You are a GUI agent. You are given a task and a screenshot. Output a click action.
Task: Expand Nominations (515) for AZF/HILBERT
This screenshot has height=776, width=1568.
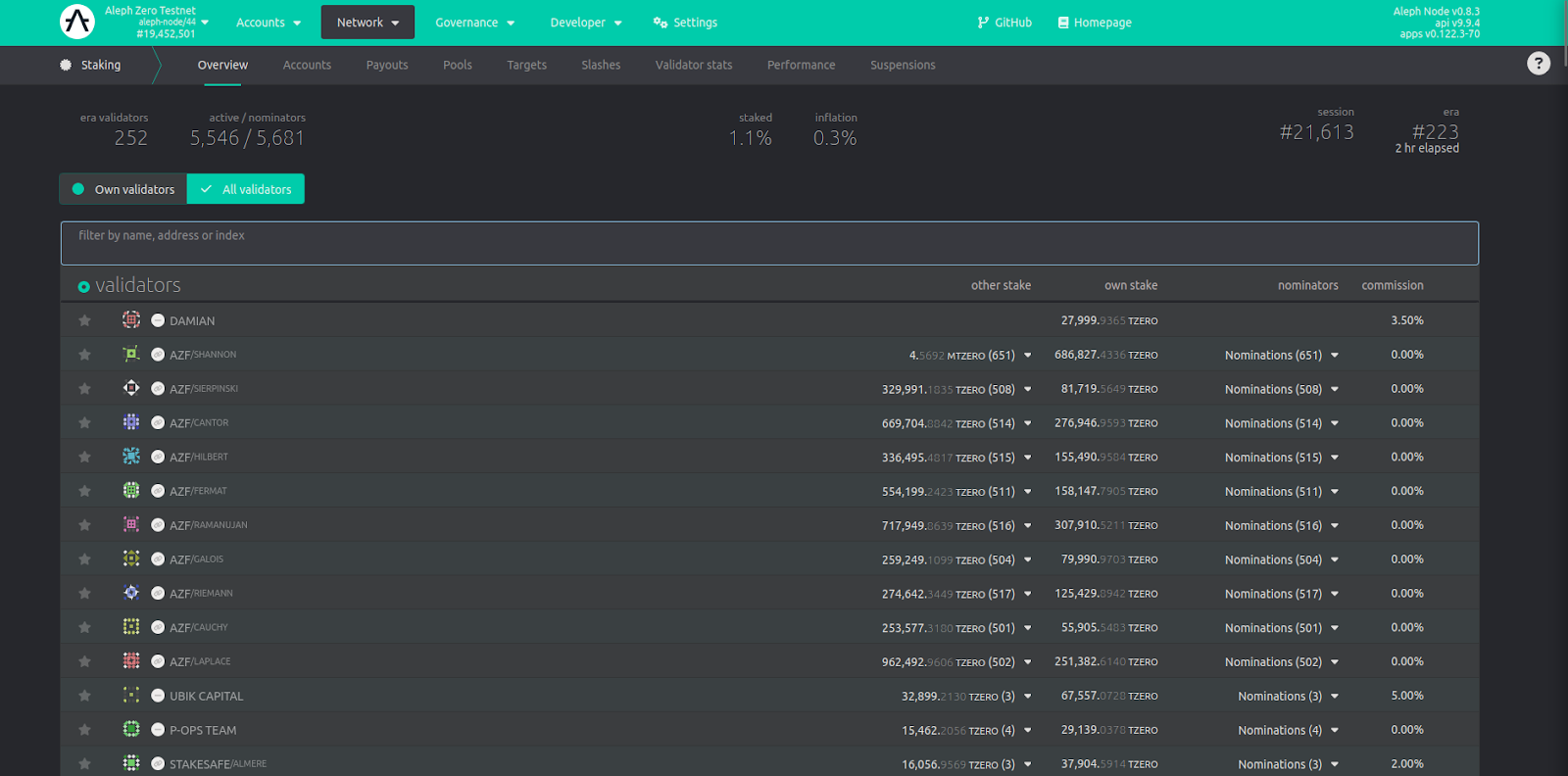[x=1282, y=458]
